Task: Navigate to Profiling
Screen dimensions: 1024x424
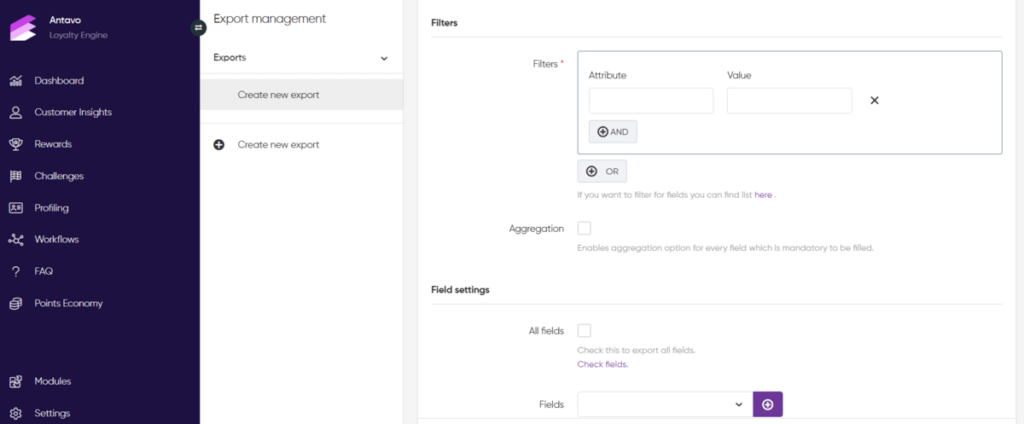Action: [x=52, y=208]
